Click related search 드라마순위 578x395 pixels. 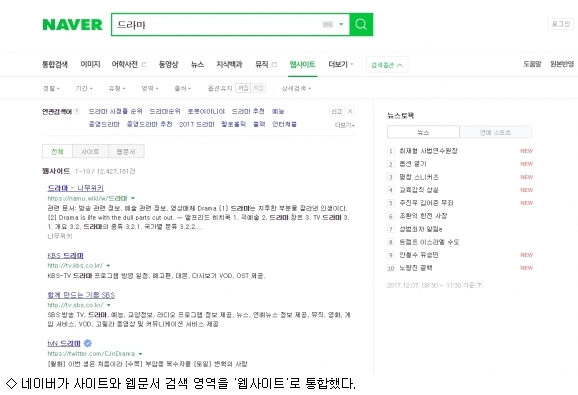(x=165, y=111)
